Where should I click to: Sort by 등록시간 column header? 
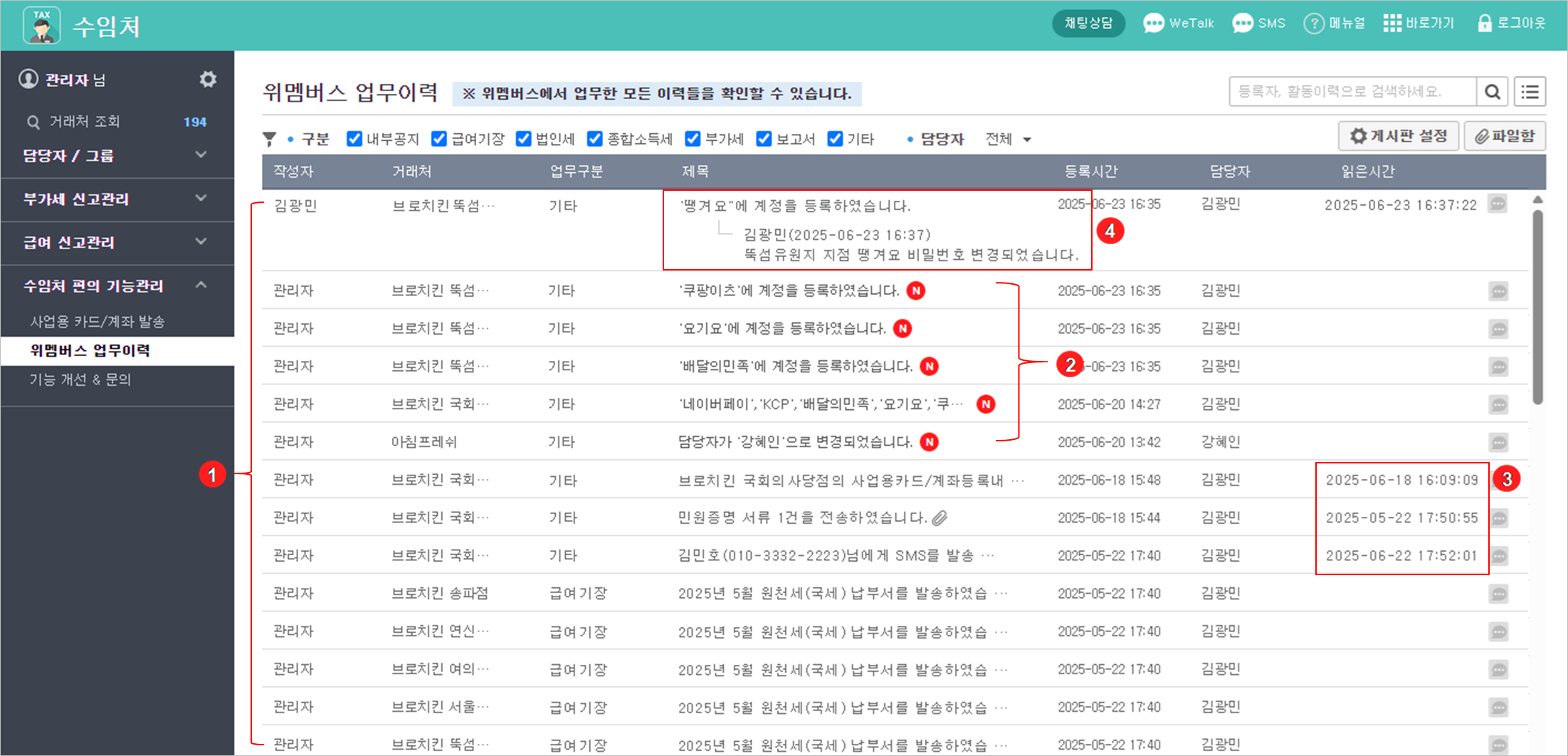pos(1090,172)
